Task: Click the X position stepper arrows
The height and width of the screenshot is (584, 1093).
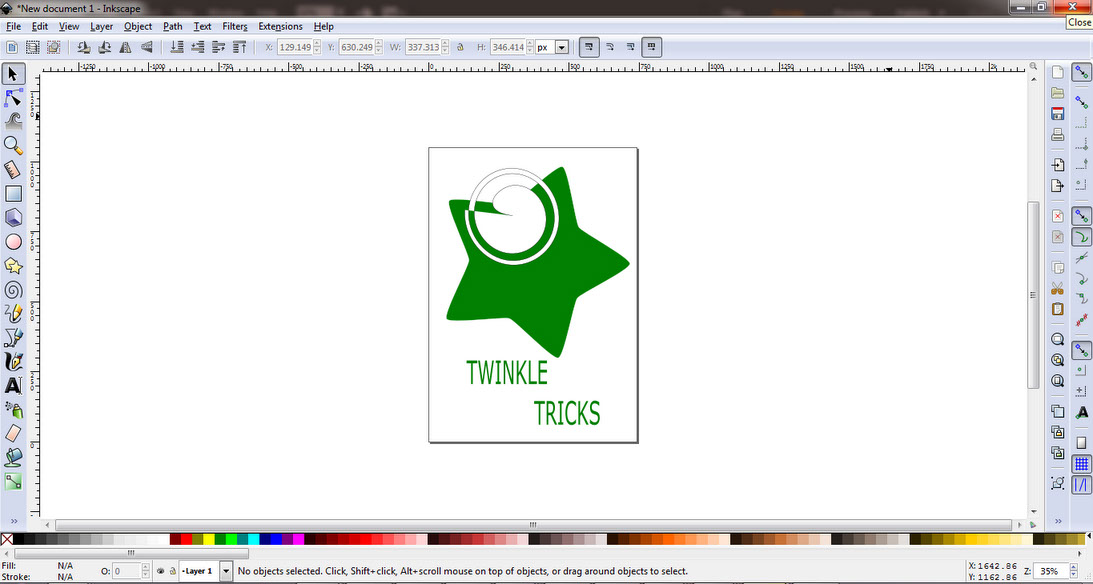Action: pos(317,47)
